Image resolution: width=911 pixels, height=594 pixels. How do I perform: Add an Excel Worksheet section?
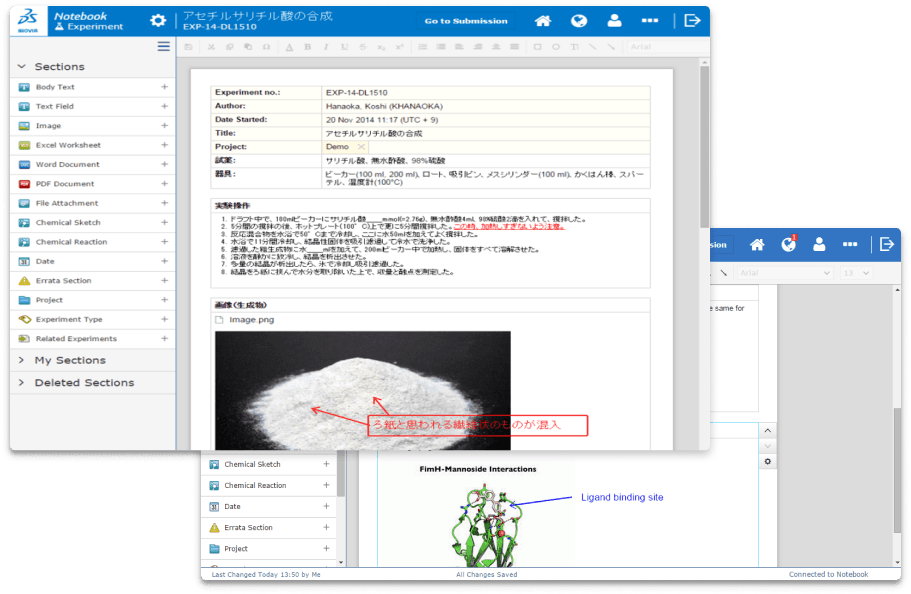(x=164, y=145)
